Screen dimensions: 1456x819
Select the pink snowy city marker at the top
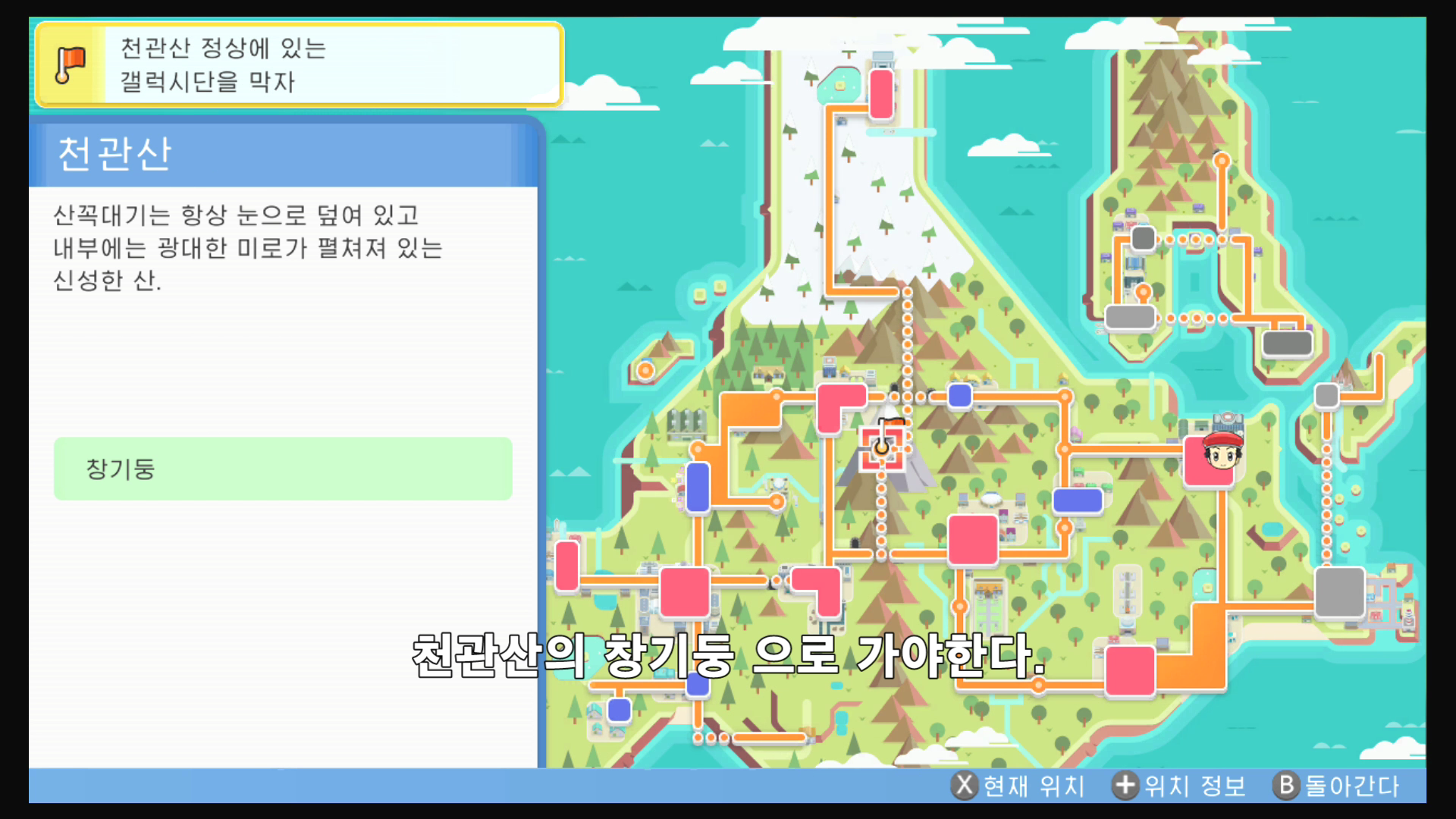coord(881,94)
